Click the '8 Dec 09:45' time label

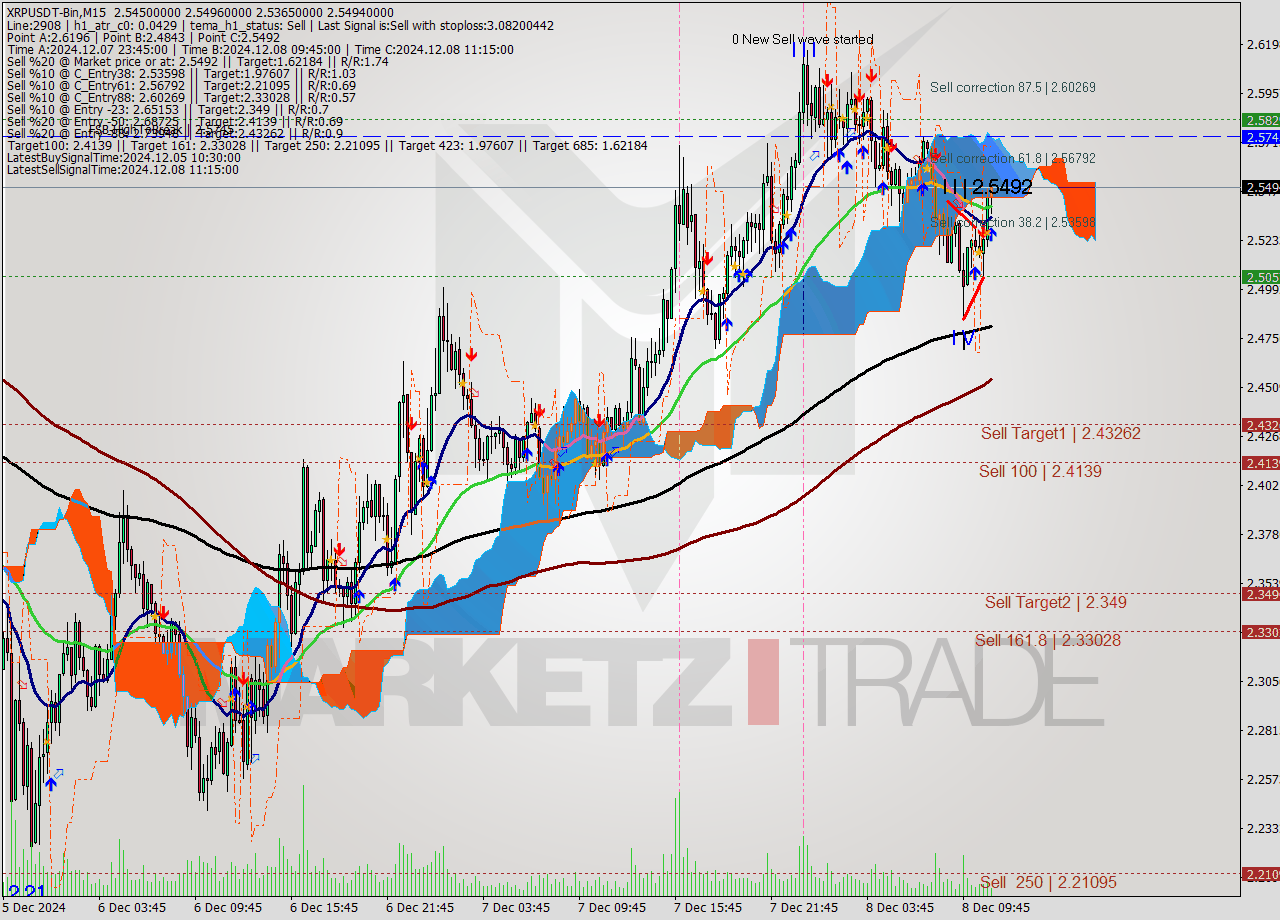(x=996, y=908)
